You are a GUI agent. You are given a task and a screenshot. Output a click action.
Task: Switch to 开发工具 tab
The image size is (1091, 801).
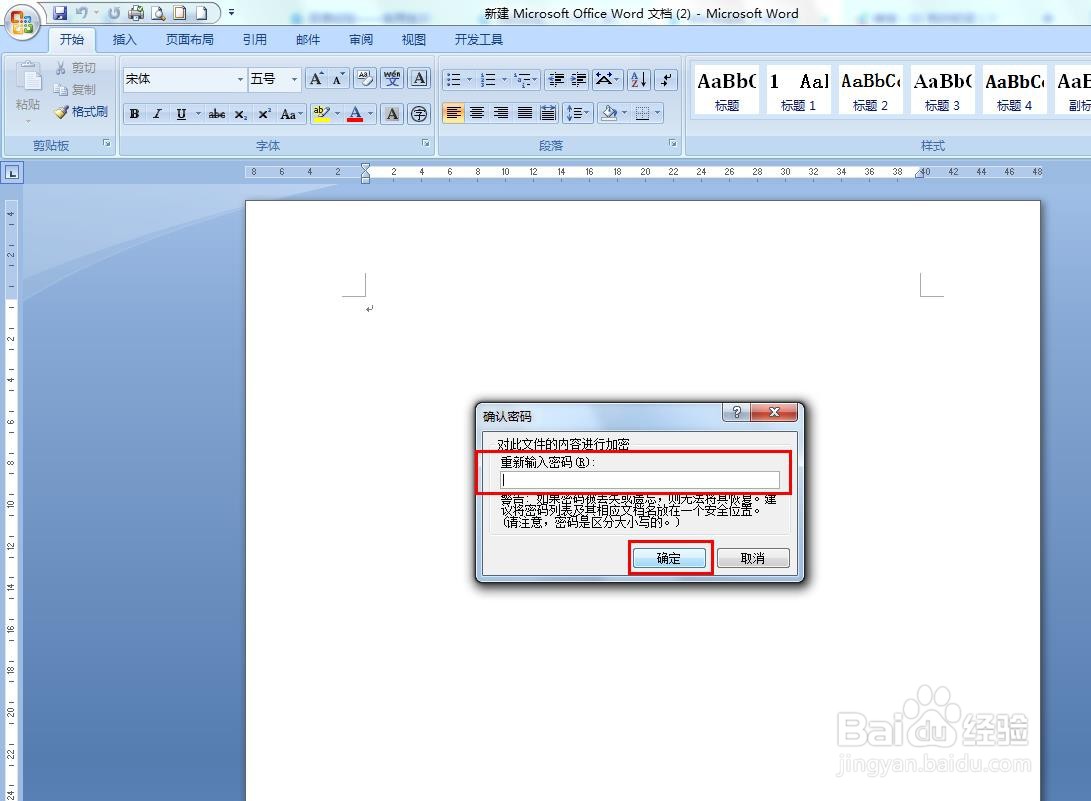click(x=479, y=40)
